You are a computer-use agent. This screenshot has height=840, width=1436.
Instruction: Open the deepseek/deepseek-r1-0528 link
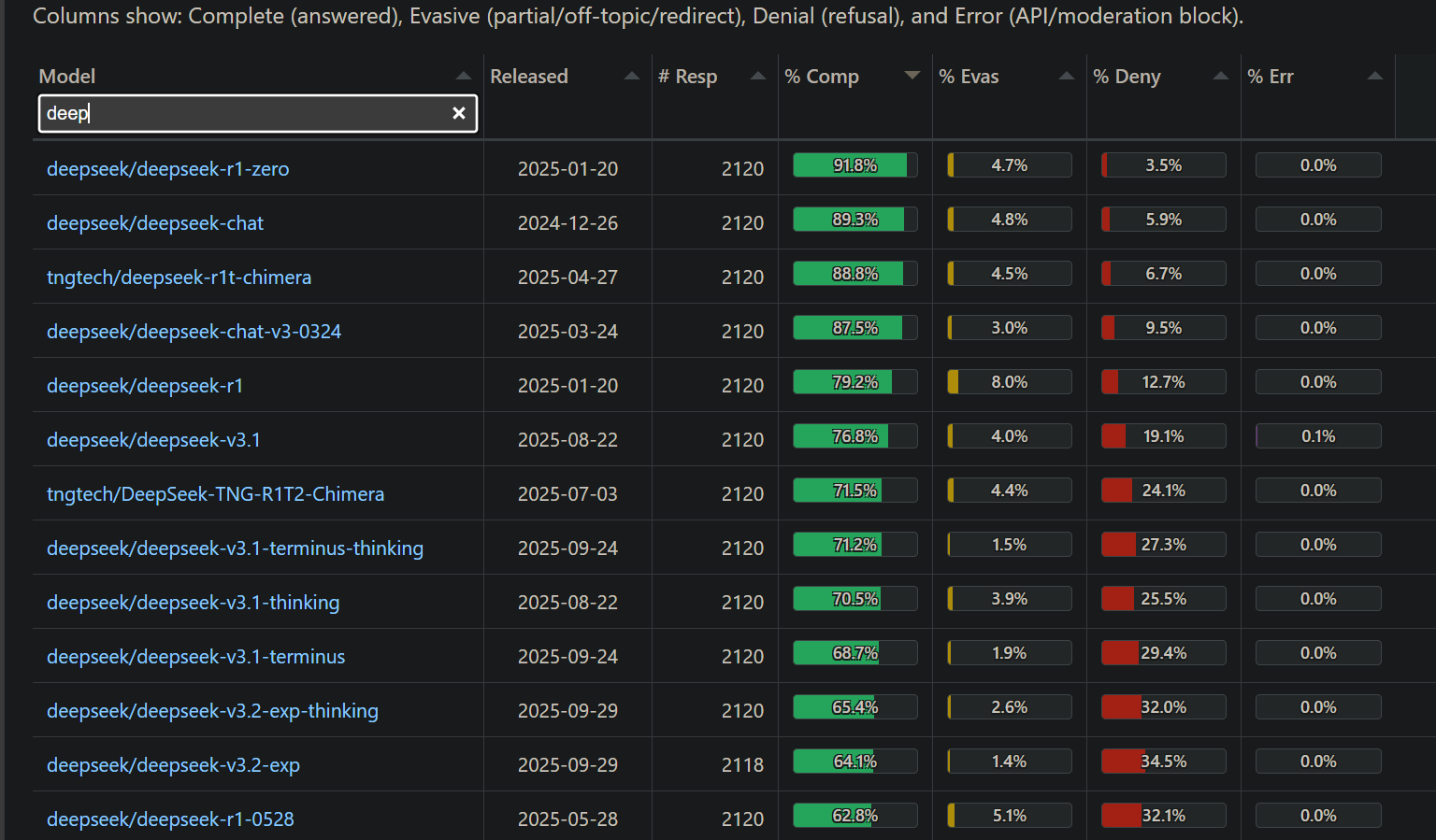(x=171, y=819)
